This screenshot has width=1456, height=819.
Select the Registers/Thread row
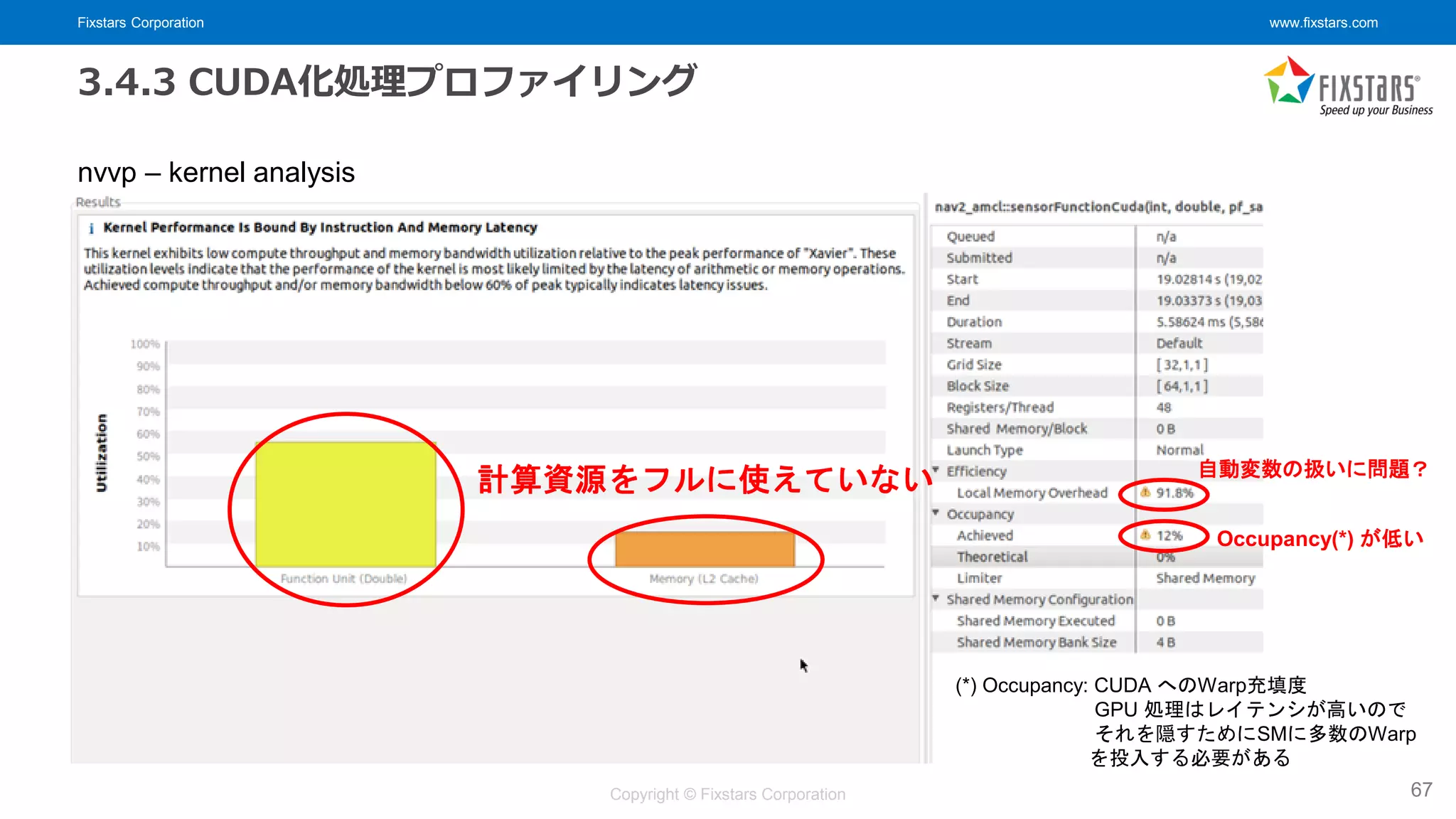pos(1097,407)
